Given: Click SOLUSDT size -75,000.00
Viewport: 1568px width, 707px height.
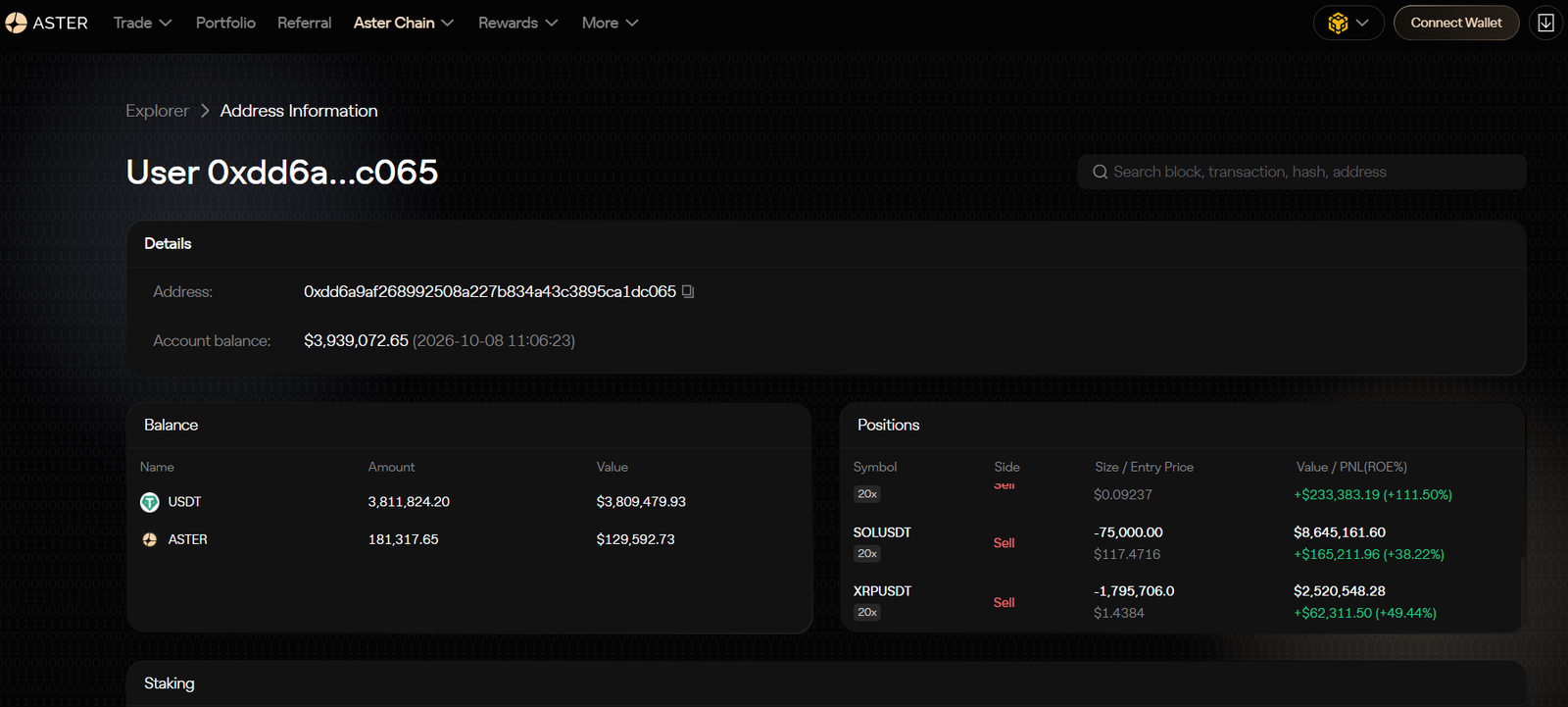Looking at the screenshot, I should click(1128, 532).
